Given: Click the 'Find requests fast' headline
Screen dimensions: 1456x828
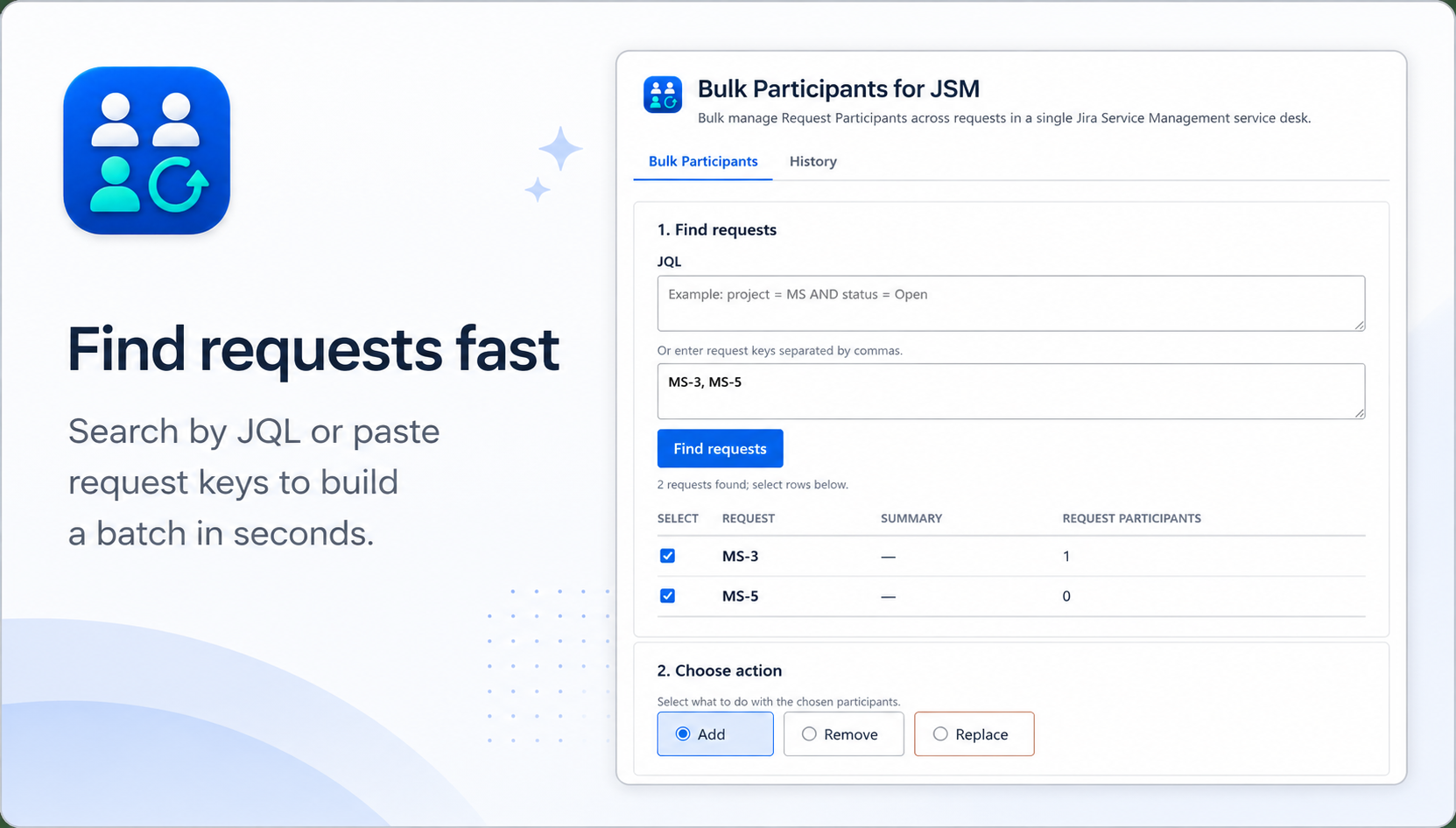Looking at the screenshot, I should 313,349.
